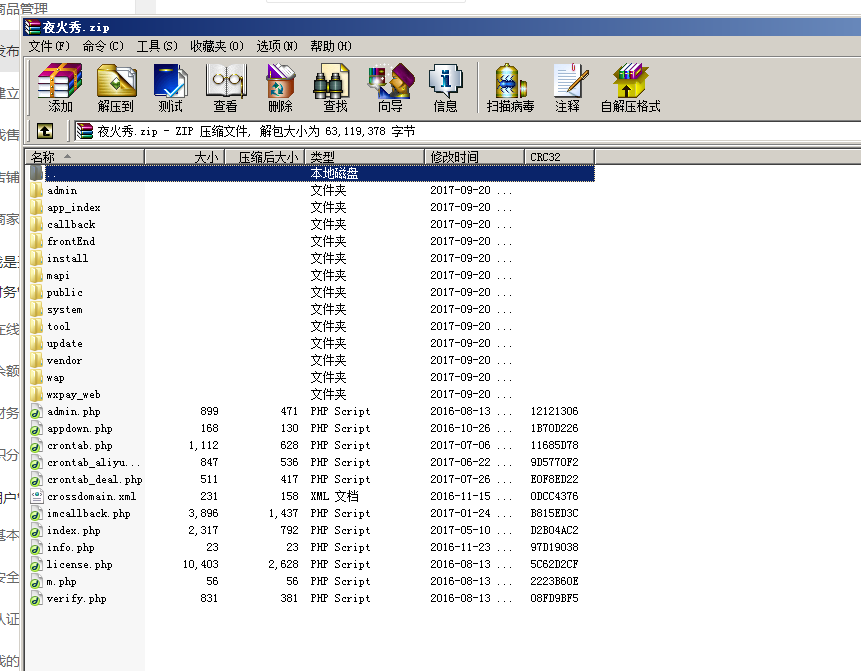The image size is (861, 671).
Task: Click the Test (测试) archive icon
Action: [x=170, y=87]
